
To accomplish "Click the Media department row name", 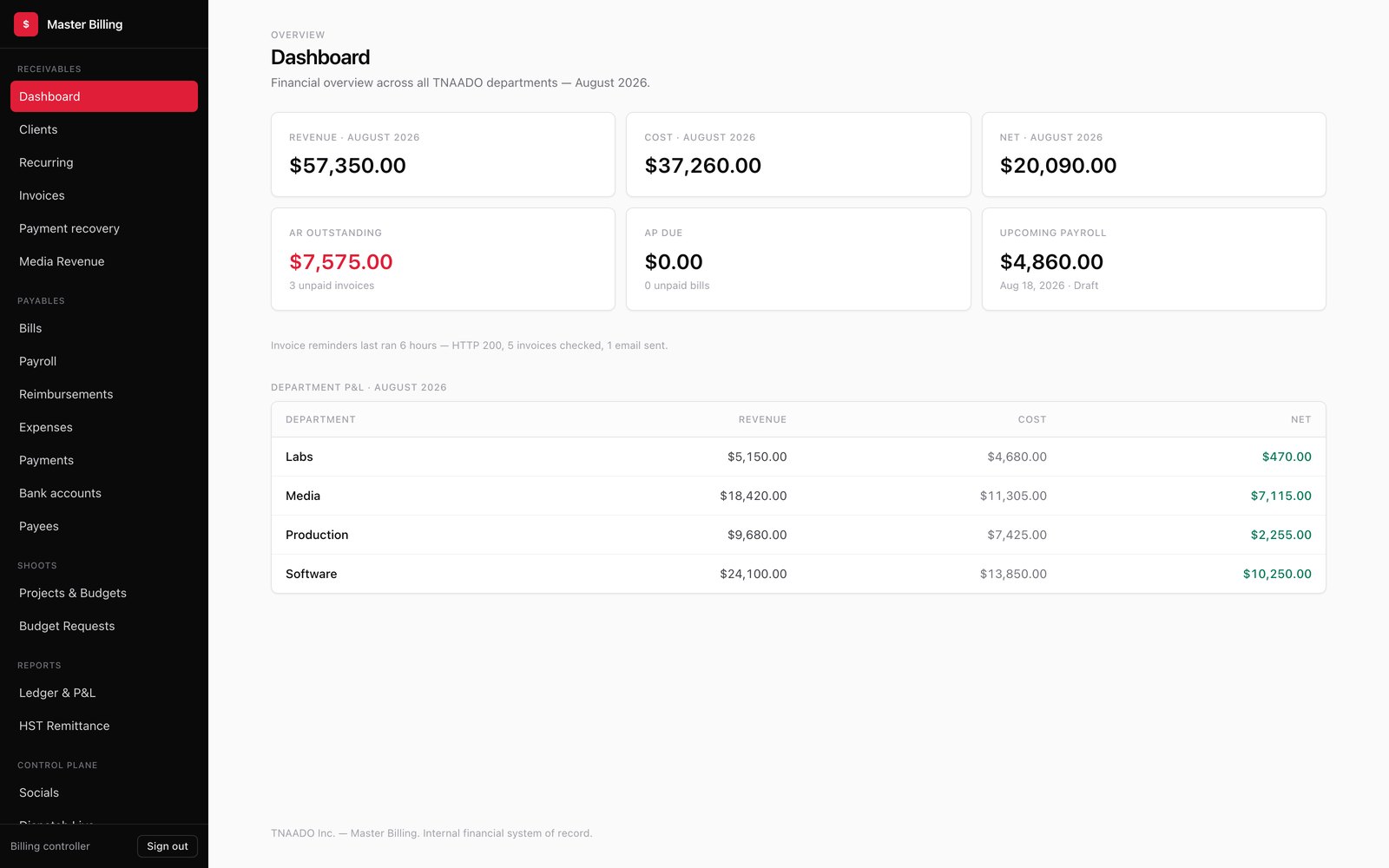I will [x=303, y=496].
